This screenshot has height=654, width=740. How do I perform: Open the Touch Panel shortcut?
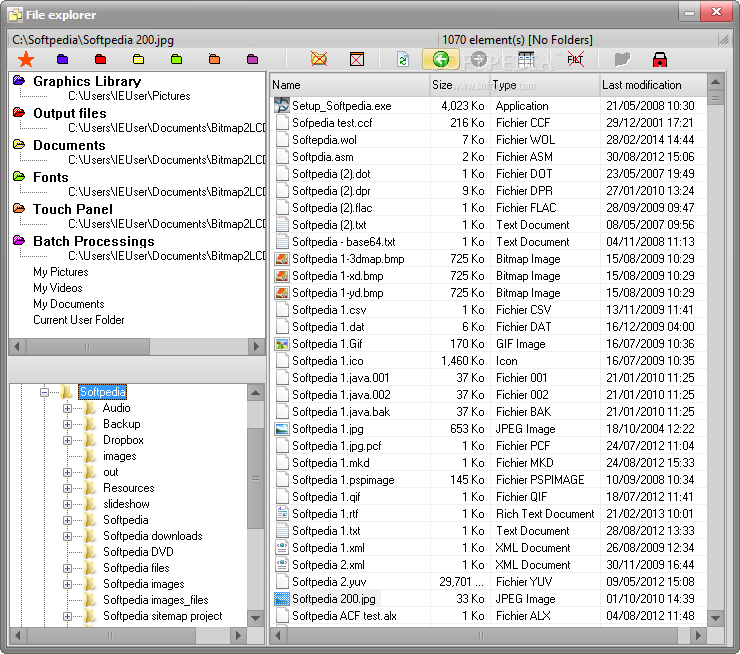coord(73,210)
